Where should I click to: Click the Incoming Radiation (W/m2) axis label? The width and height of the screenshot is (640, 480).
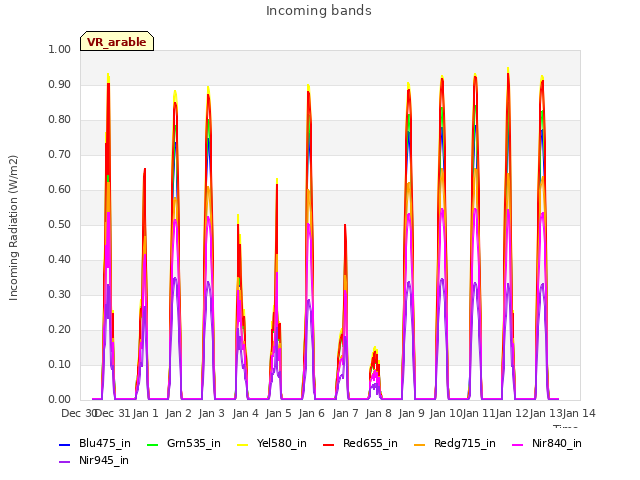pos(13,228)
